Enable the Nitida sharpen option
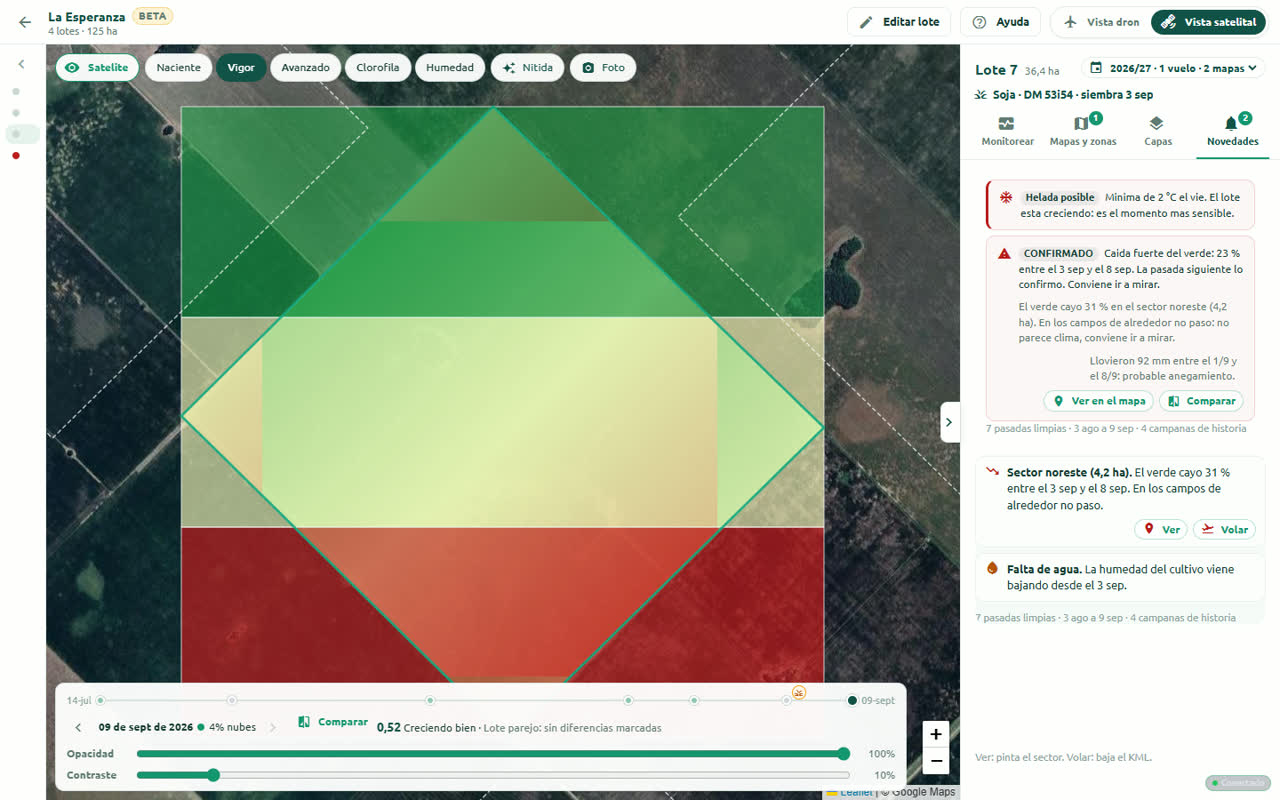 [527, 67]
